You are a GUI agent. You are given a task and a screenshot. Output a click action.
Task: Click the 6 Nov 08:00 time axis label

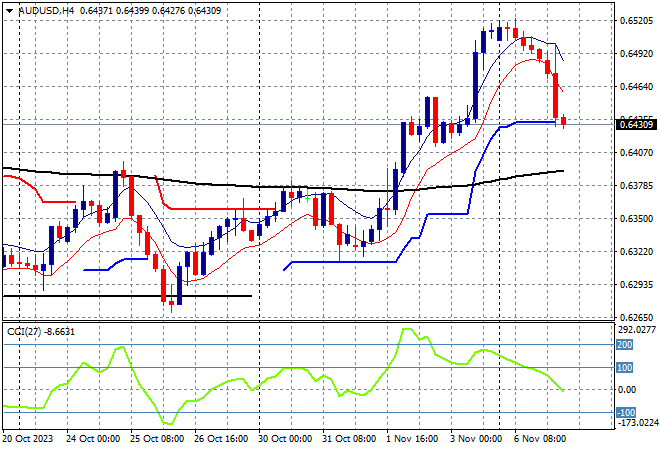pyautogui.click(x=540, y=439)
